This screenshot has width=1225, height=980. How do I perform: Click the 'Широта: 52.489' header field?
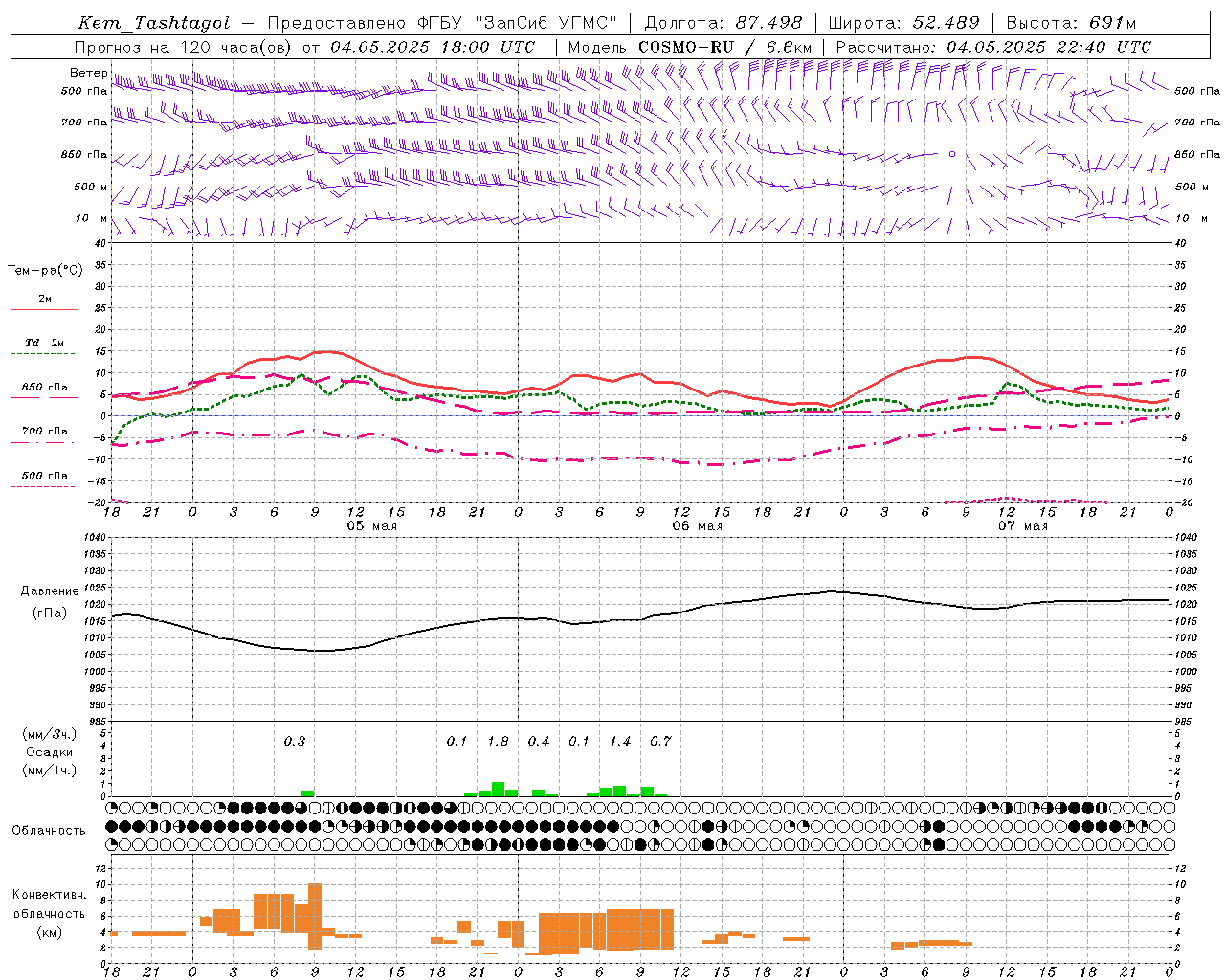pos(904,23)
